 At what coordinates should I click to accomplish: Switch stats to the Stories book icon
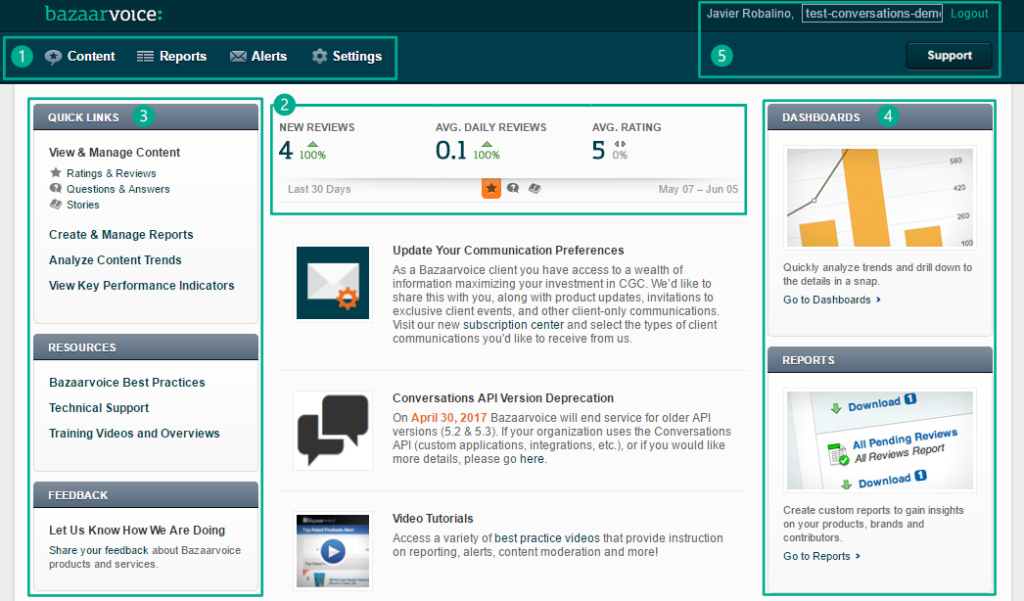[535, 188]
